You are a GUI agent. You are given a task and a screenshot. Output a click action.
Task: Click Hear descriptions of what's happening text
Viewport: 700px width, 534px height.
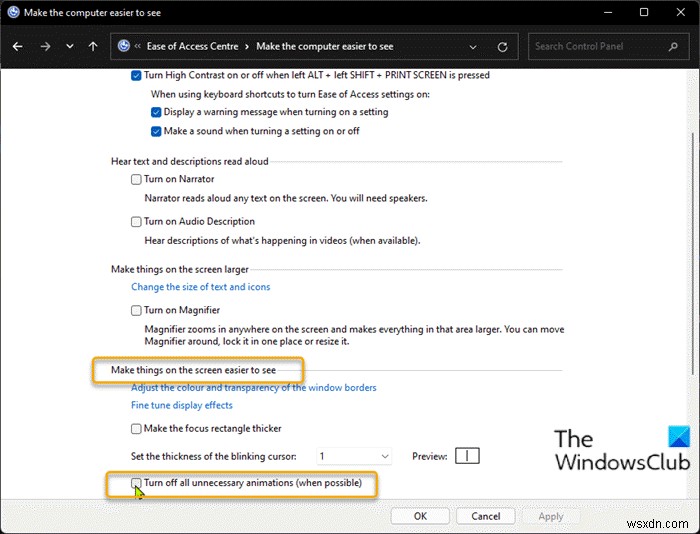(282, 241)
